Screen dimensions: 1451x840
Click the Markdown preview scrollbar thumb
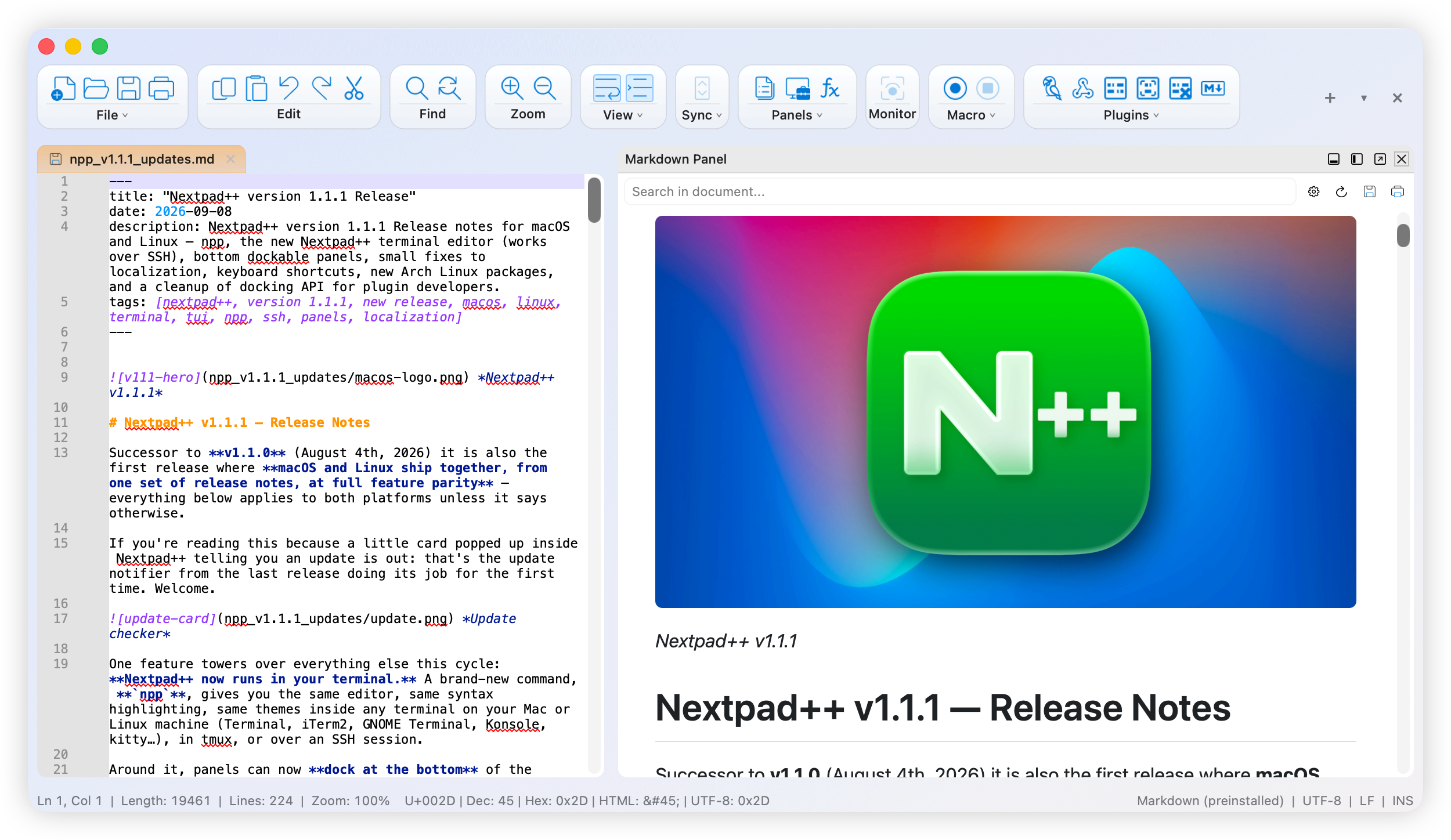click(x=1403, y=235)
